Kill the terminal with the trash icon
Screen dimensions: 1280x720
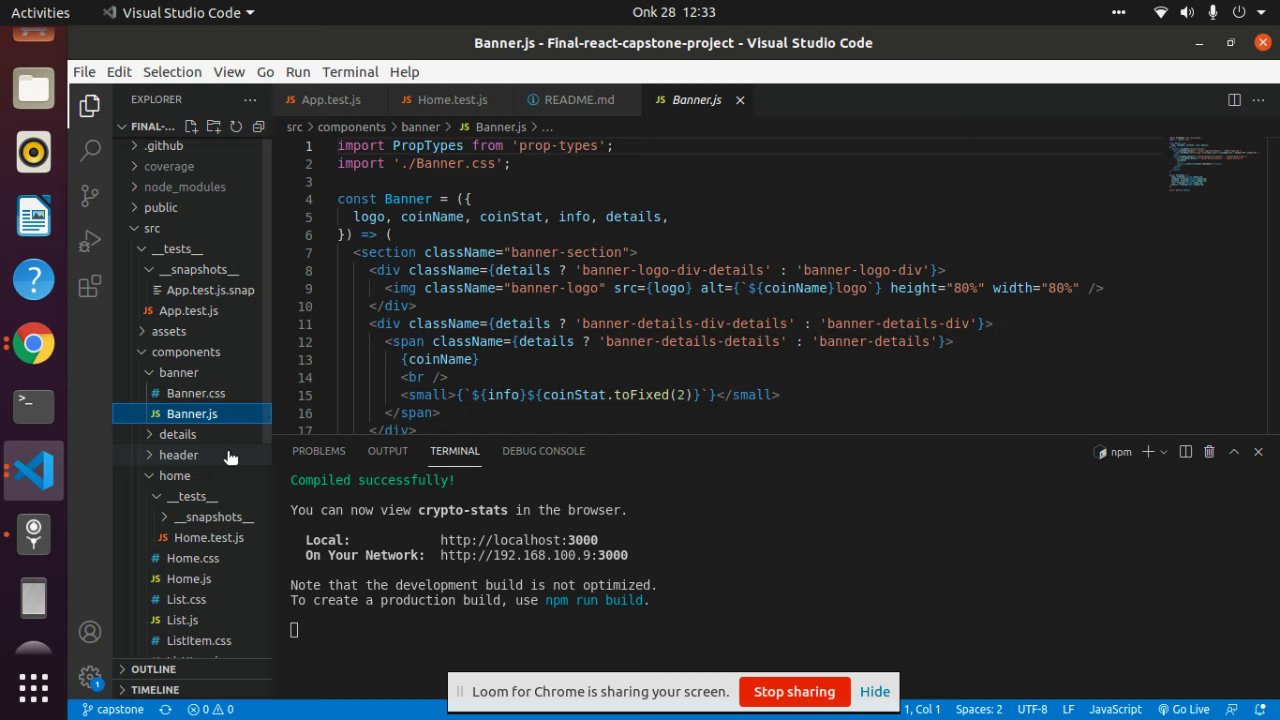click(x=1209, y=452)
